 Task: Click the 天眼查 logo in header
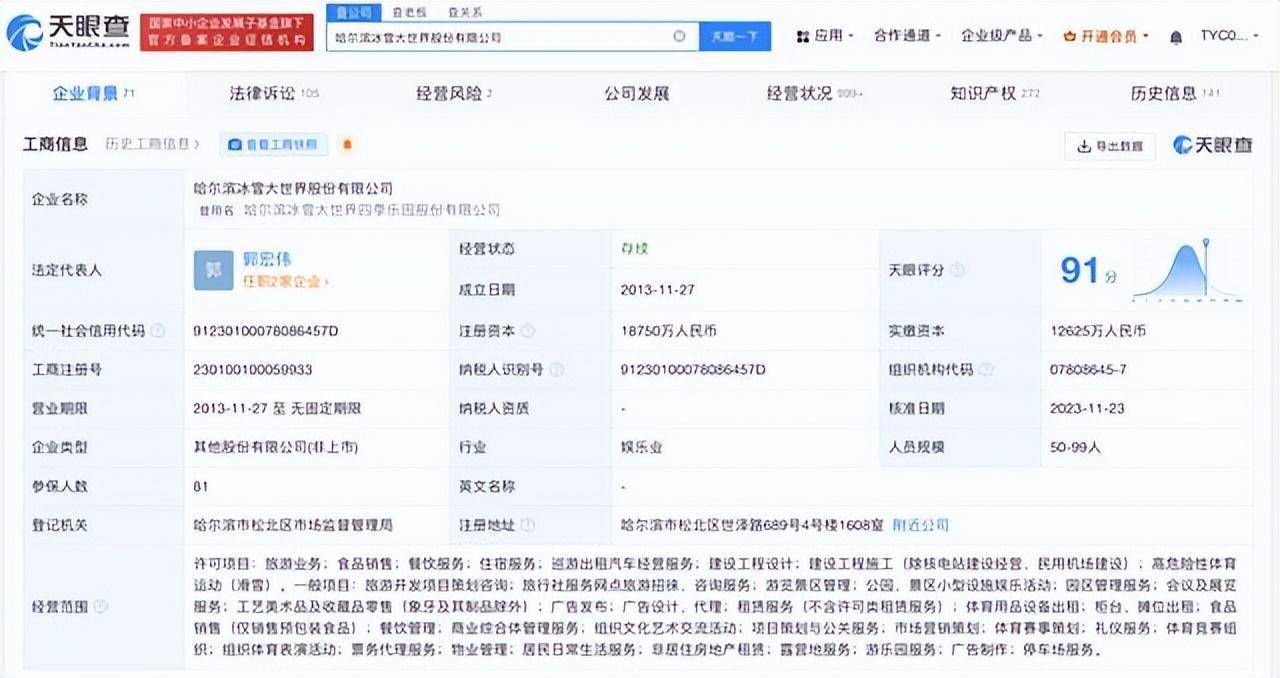tap(67, 32)
